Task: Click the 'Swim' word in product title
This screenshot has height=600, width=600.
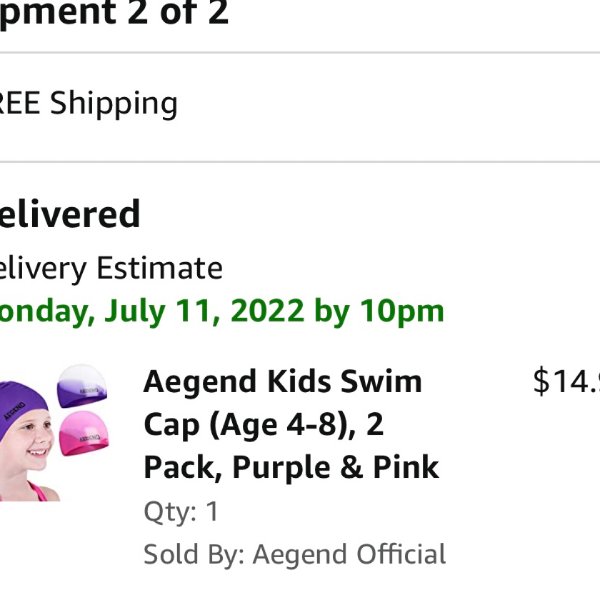Action: pos(381,382)
